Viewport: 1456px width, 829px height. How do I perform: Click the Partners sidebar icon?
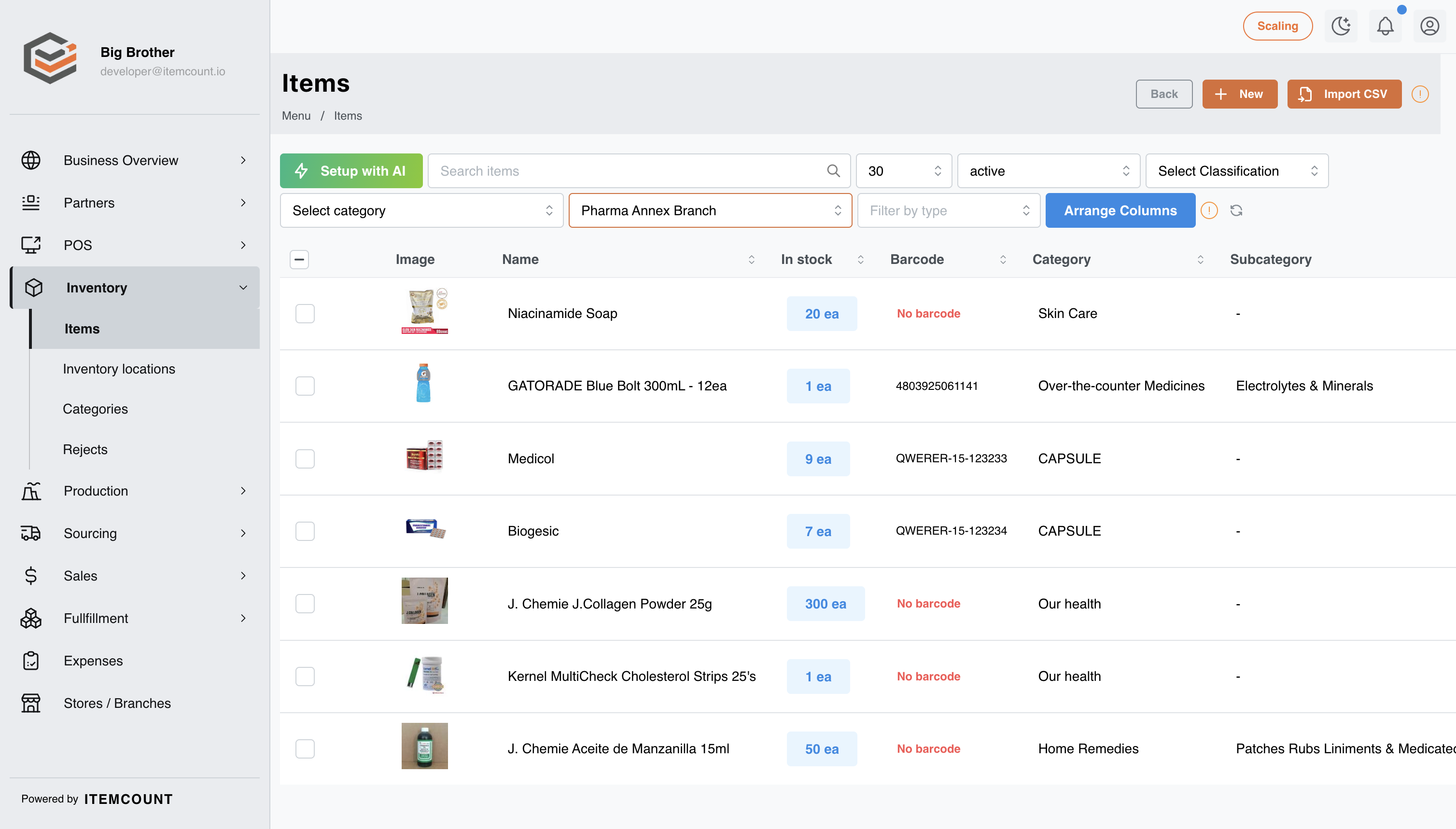pyautogui.click(x=31, y=203)
